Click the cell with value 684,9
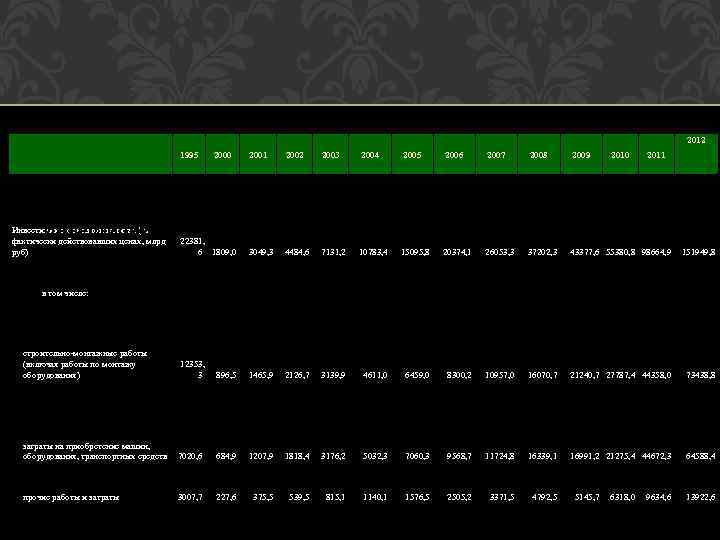Screen dimensions: 720x540 (x=226, y=456)
